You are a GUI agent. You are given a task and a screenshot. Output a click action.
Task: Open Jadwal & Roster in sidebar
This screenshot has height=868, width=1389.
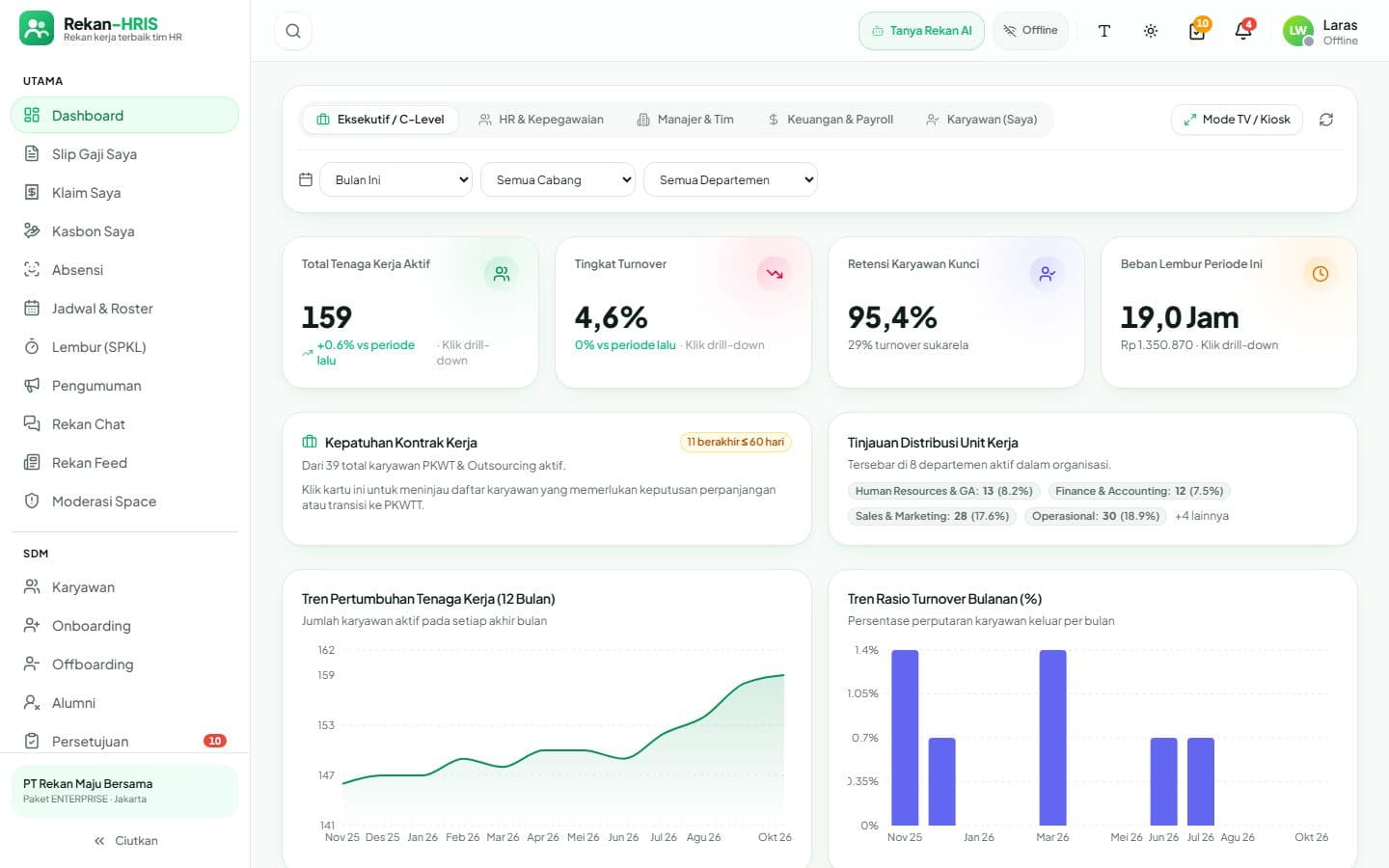(124, 309)
